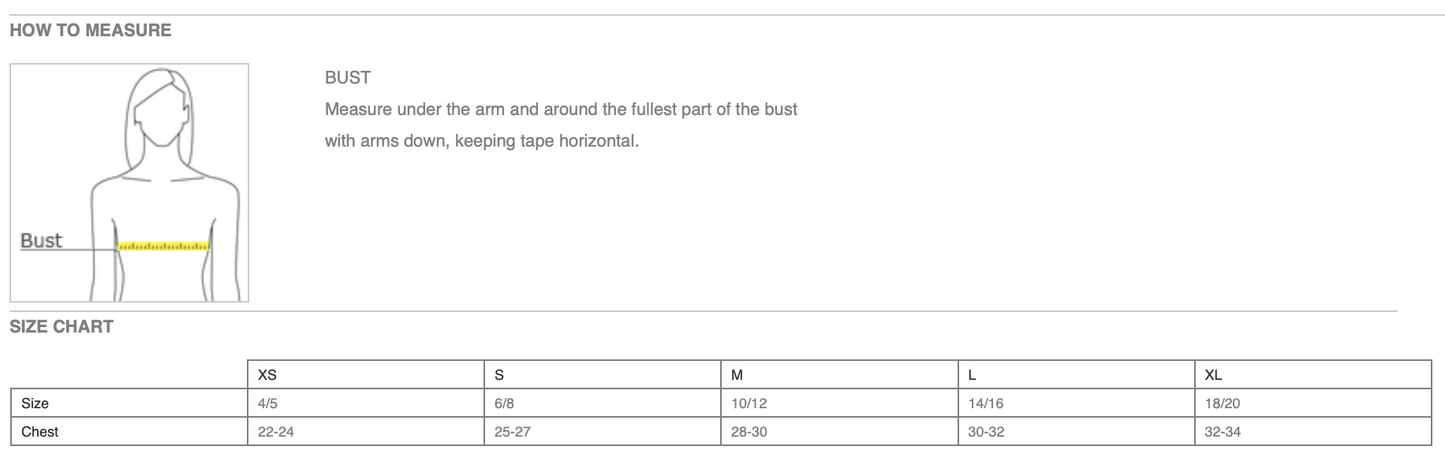Select the XL column header
The height and width of the screenshot is (476, 1445).
tap(1213, 375)
